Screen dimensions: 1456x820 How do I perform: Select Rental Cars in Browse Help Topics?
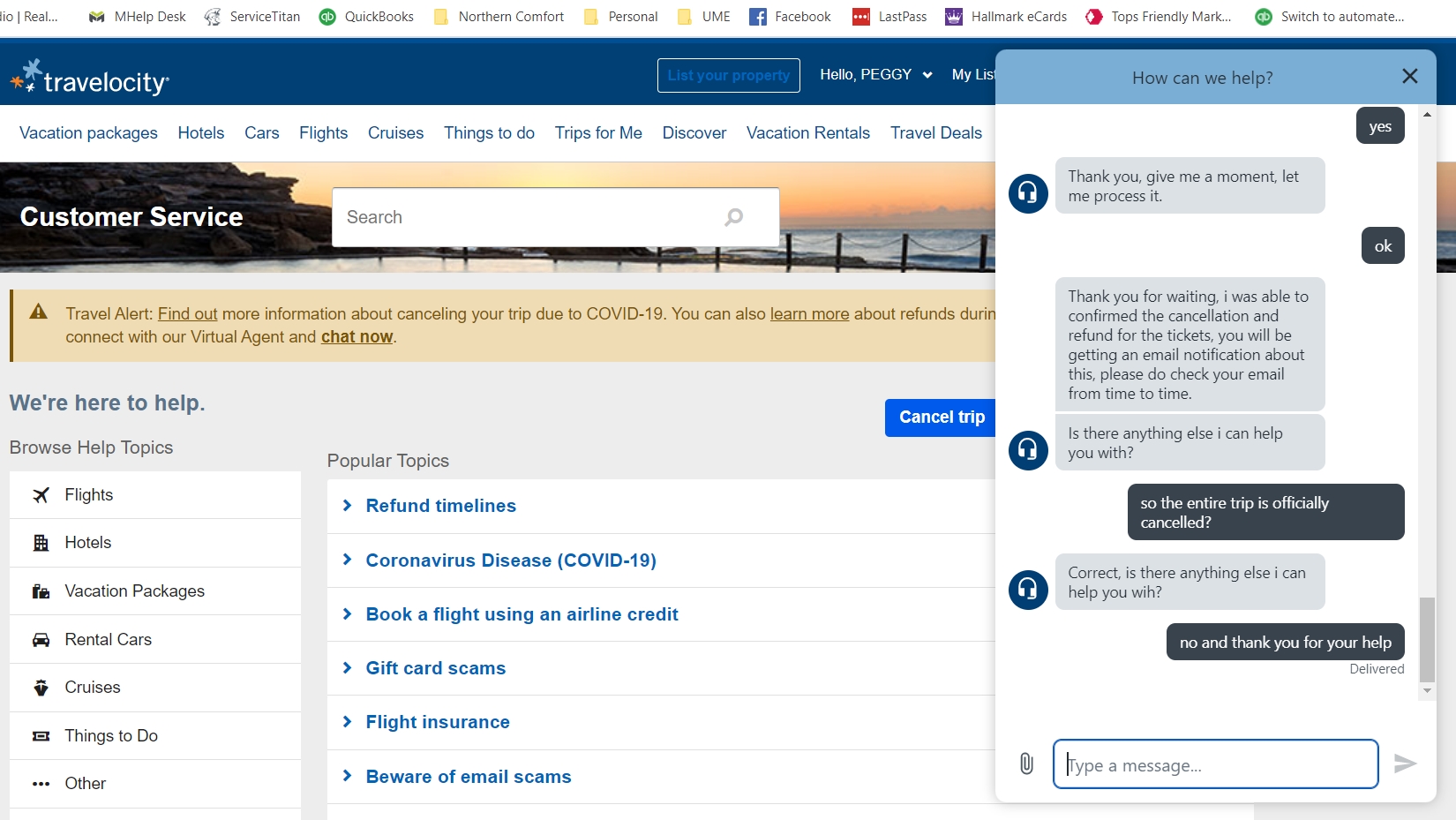pyautogui.click(x=155, y=640)
